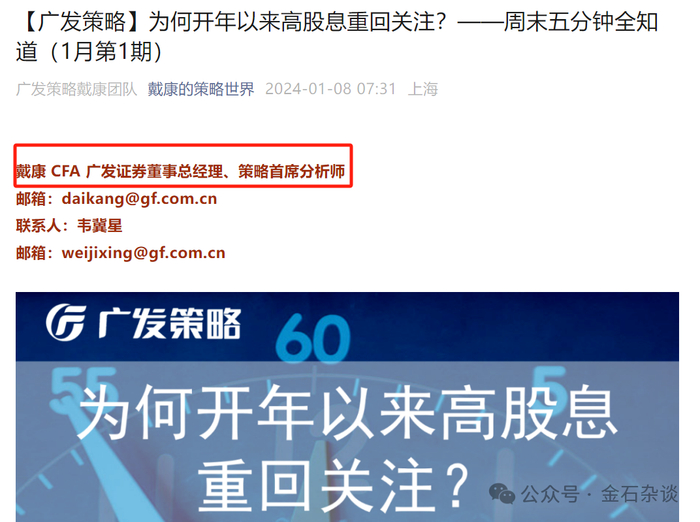Click the banner headline 为何开年以来高股息

pos(347,412)
